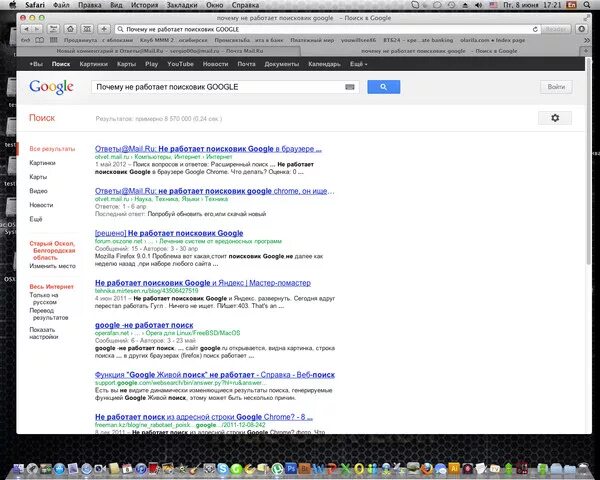Launch Adobe Bridge from the Dock
The image size is (600, 480).
pos(305,468)
